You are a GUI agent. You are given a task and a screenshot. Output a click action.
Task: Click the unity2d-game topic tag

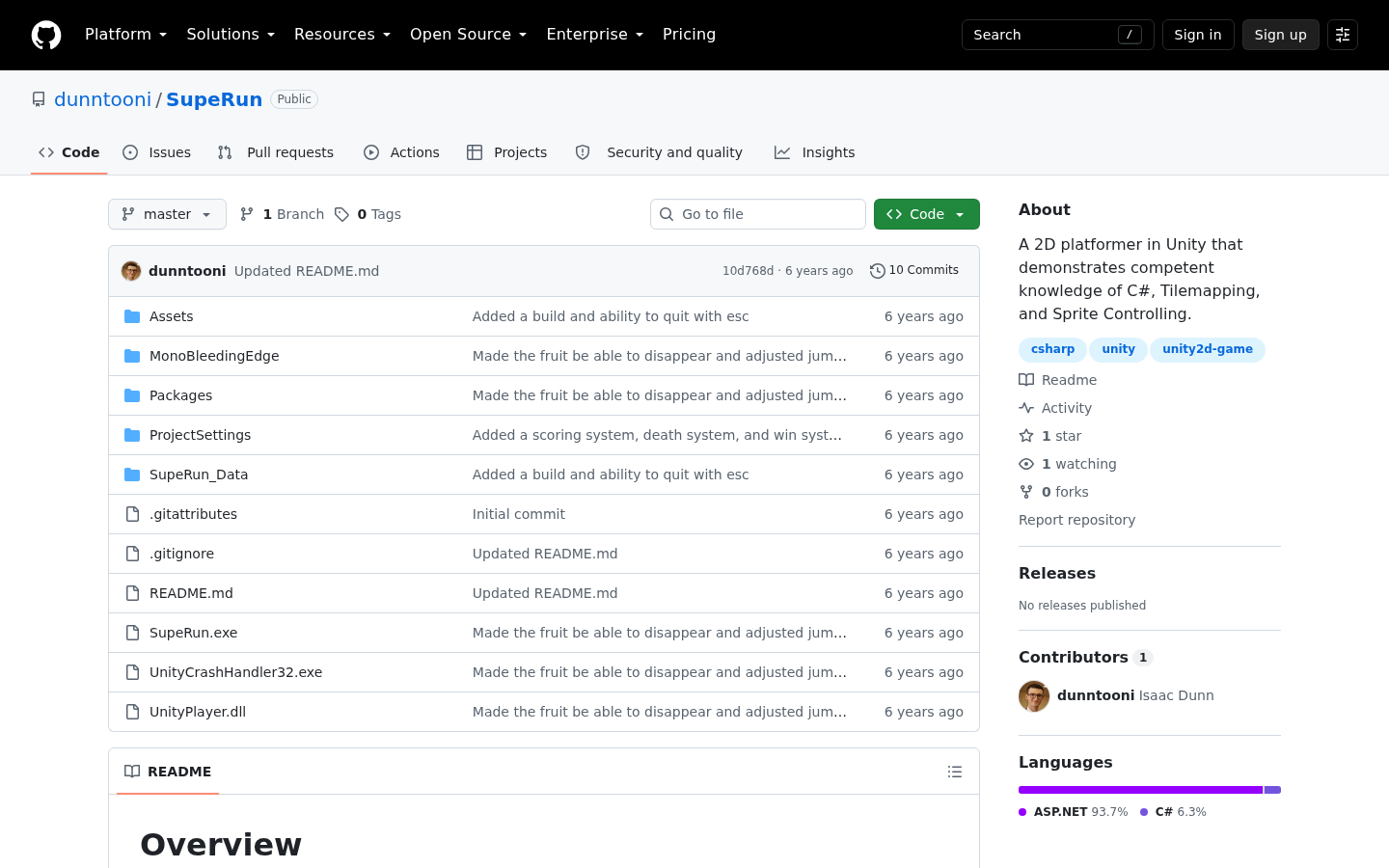(x=1208, y=349)
